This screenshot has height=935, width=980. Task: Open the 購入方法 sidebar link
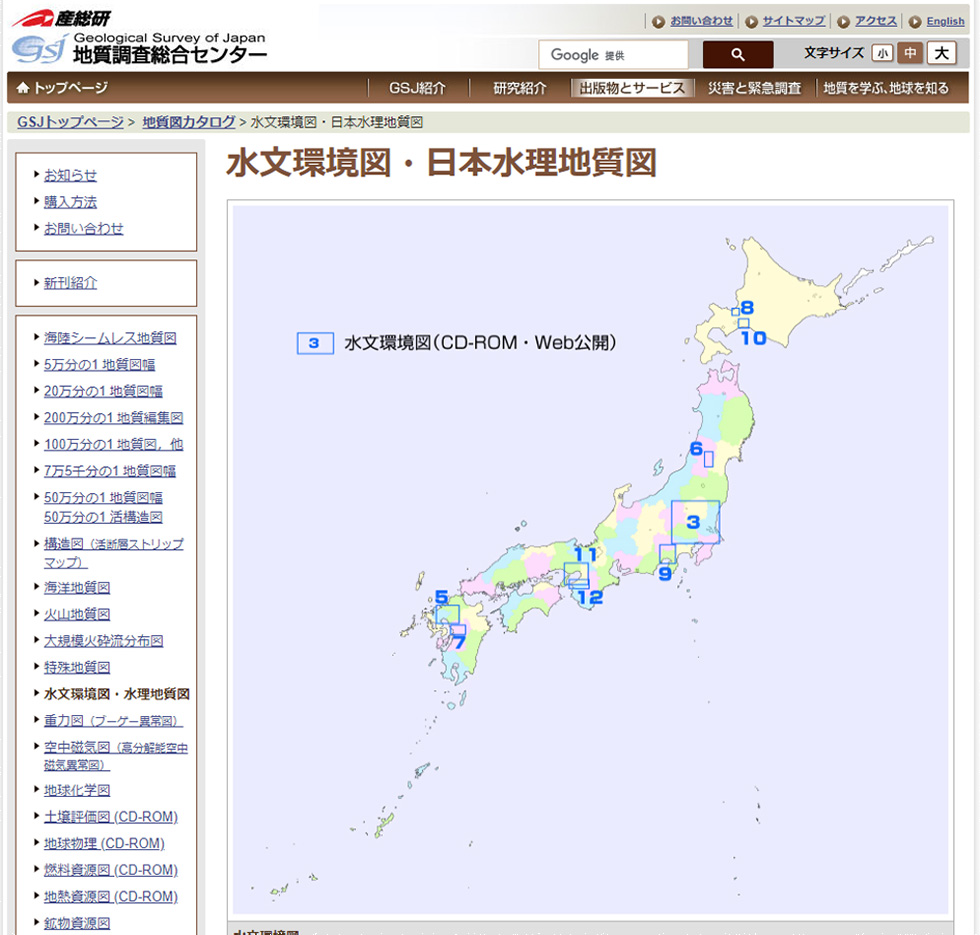click(x=70, y=202)
